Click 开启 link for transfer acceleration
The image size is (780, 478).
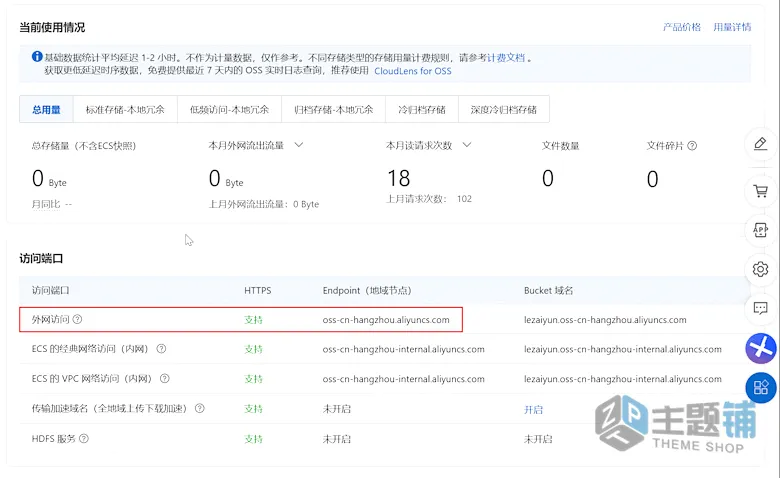tap(533, 409)
